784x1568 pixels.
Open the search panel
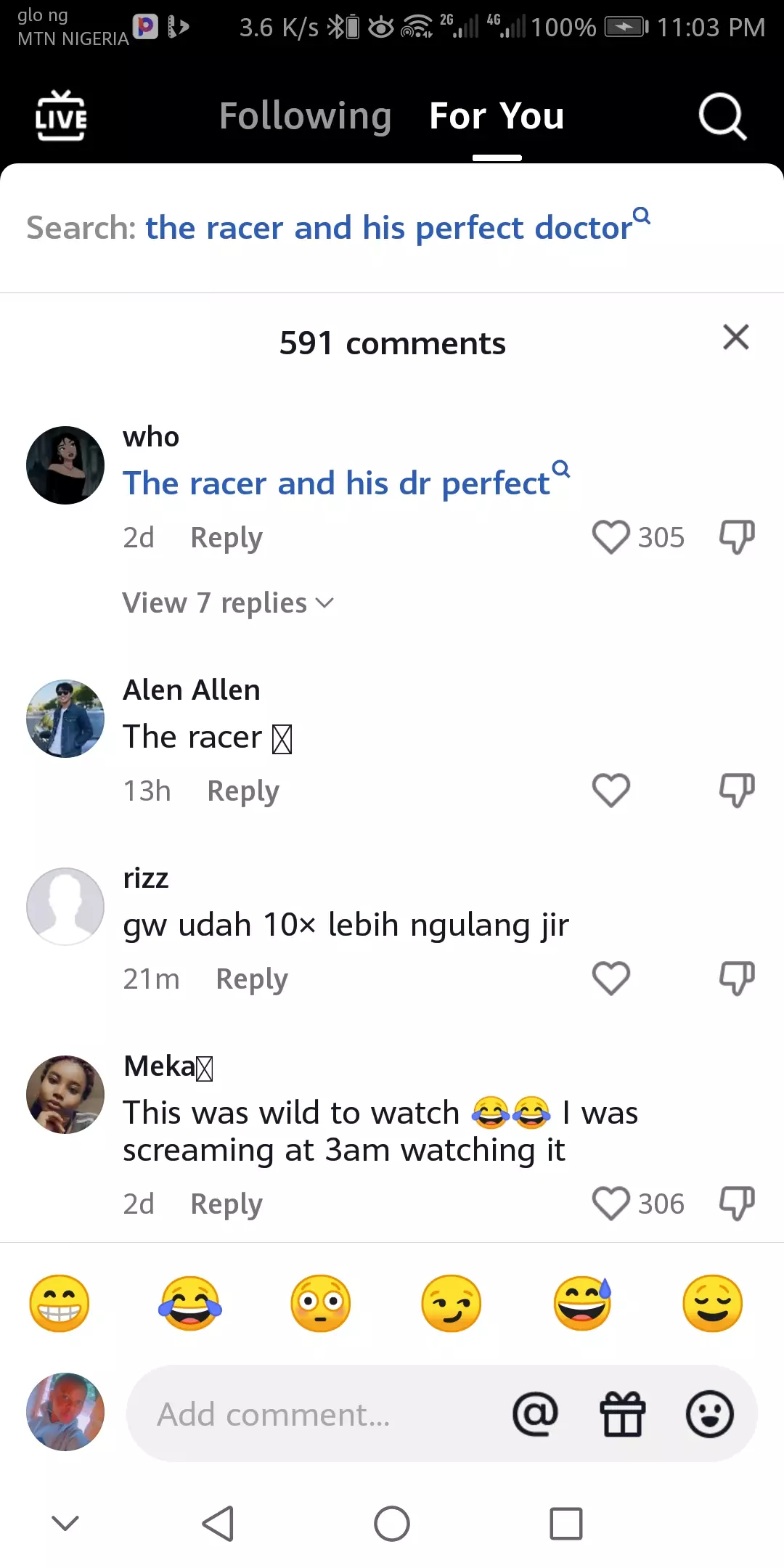[722, 116]
